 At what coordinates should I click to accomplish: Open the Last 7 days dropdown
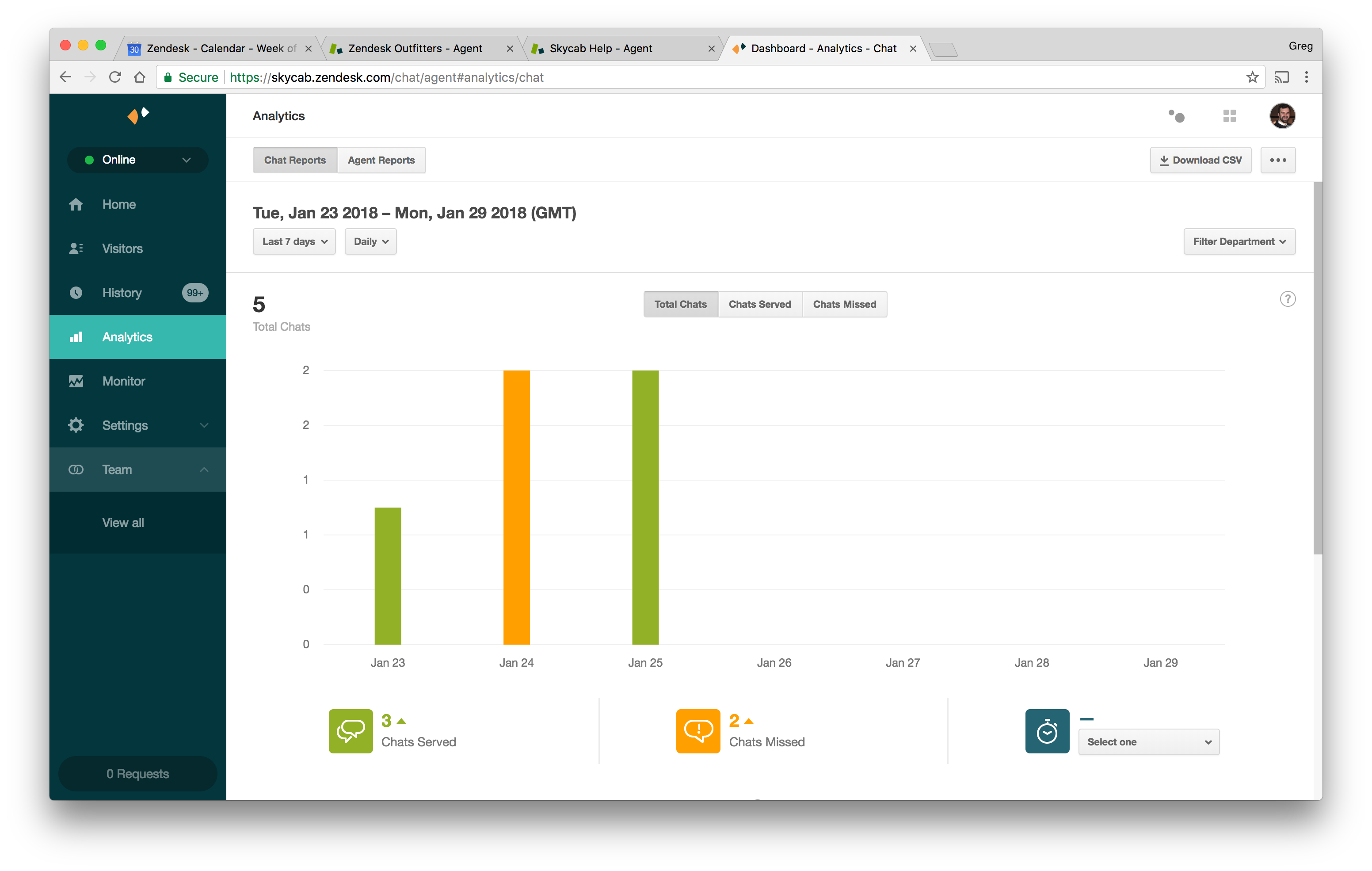(294, 242)
